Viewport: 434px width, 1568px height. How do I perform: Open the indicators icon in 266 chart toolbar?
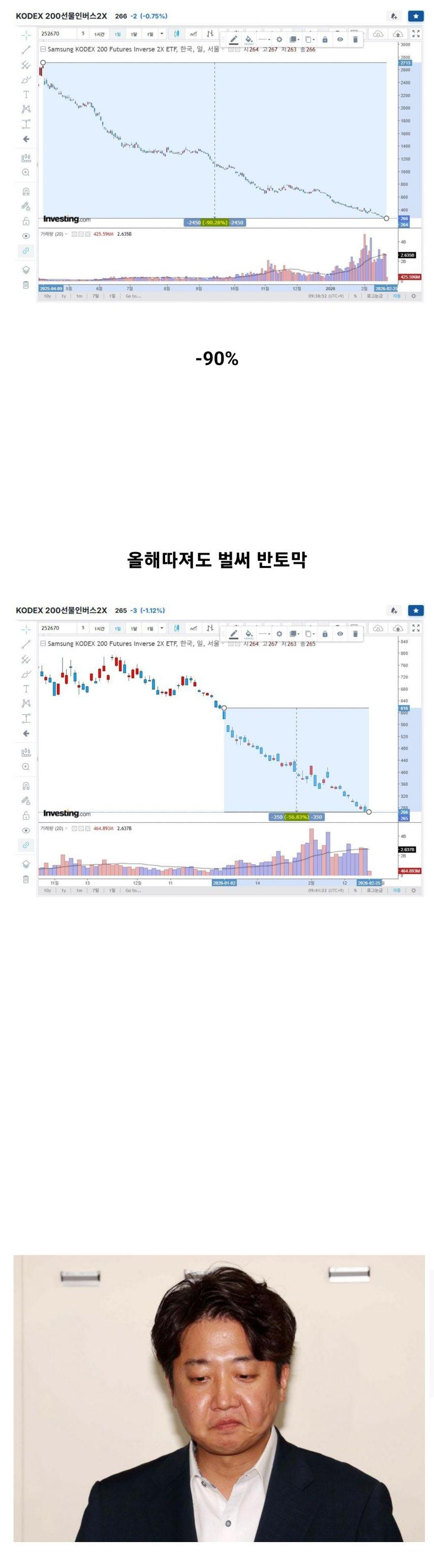(210, 34)
